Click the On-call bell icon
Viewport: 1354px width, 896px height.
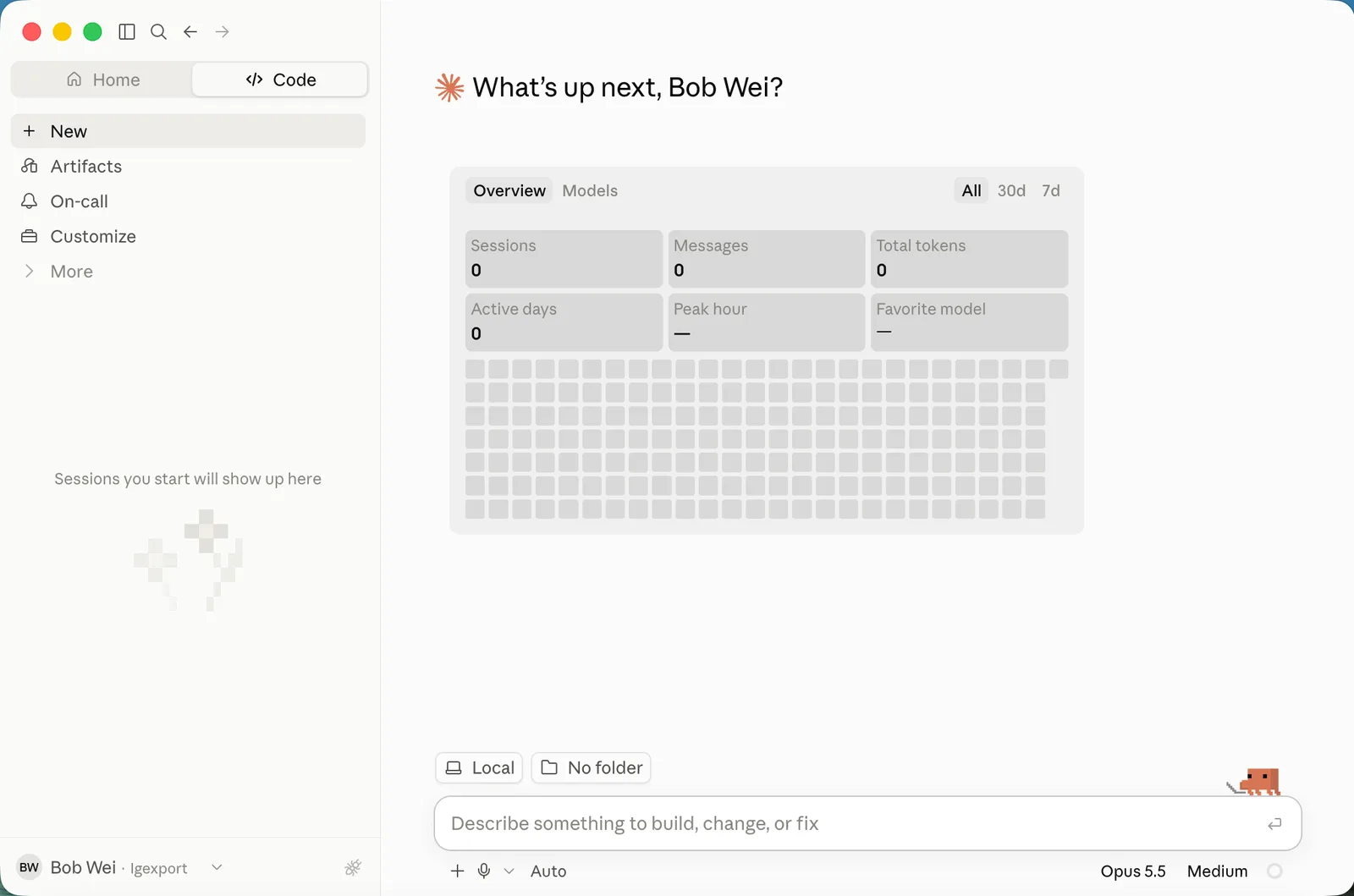pos(30,201)
